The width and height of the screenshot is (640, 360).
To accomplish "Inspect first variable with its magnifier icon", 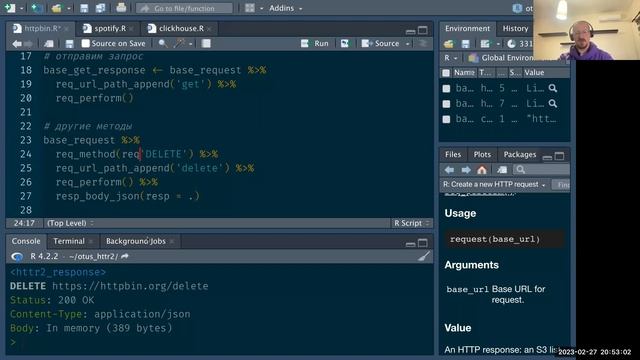I will click(553, 88).
